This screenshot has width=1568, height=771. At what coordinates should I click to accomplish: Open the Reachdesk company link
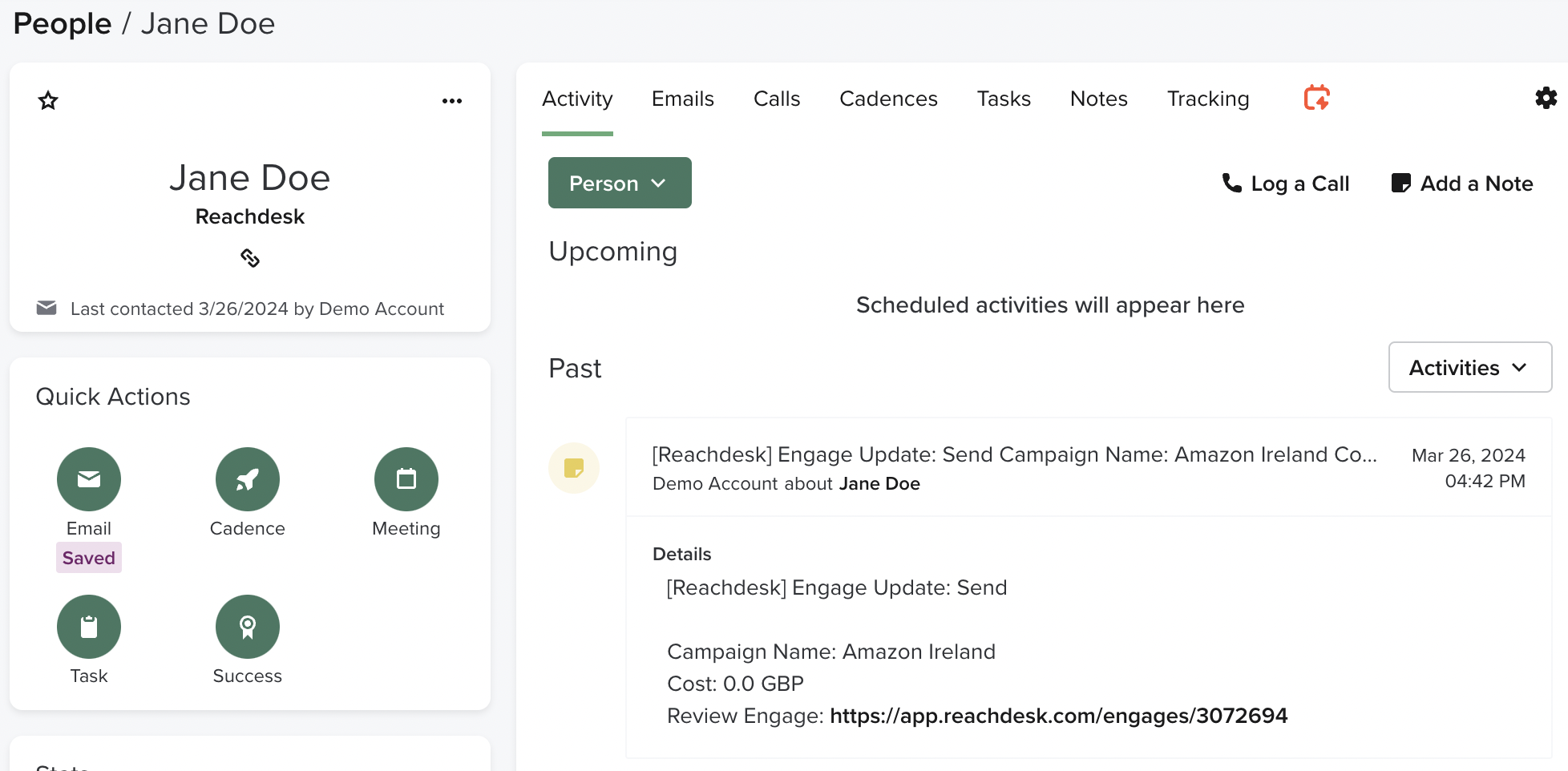pyautogui.click(x=250, y=216)
